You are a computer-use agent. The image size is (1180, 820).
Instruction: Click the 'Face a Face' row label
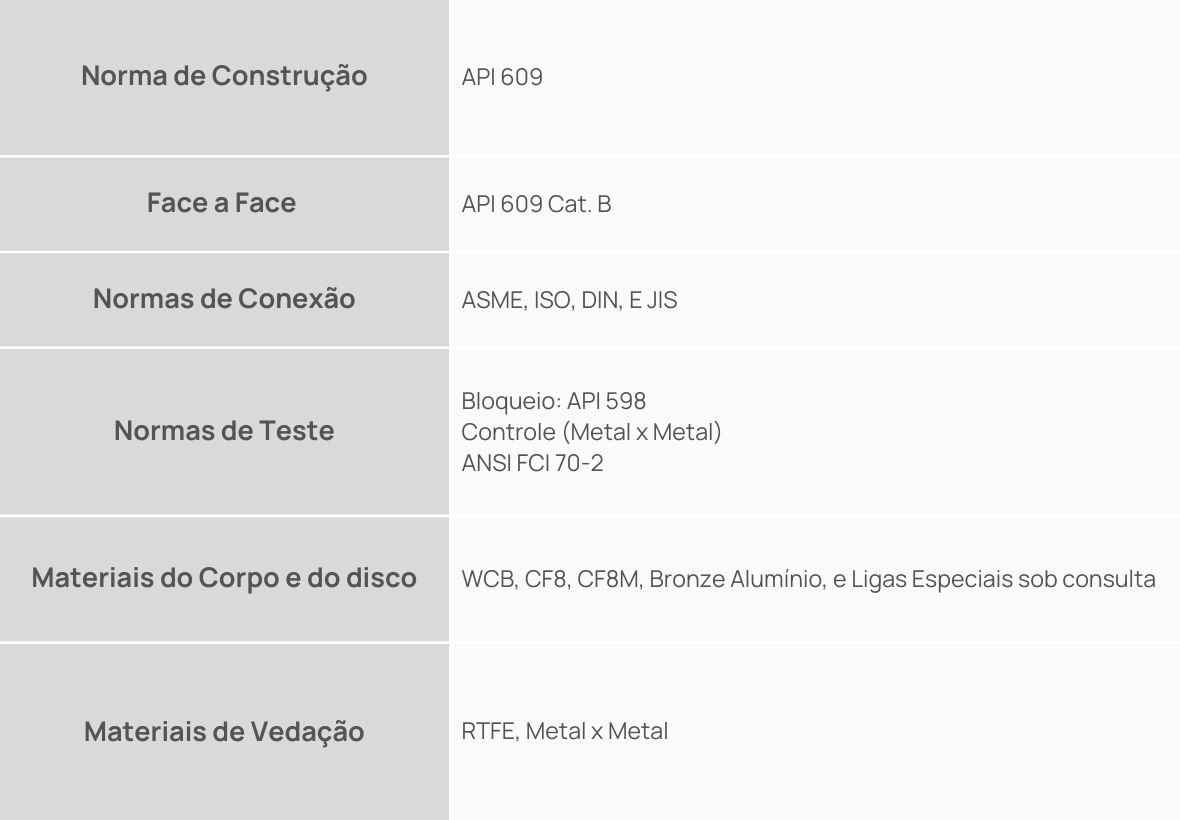(221, 203)
